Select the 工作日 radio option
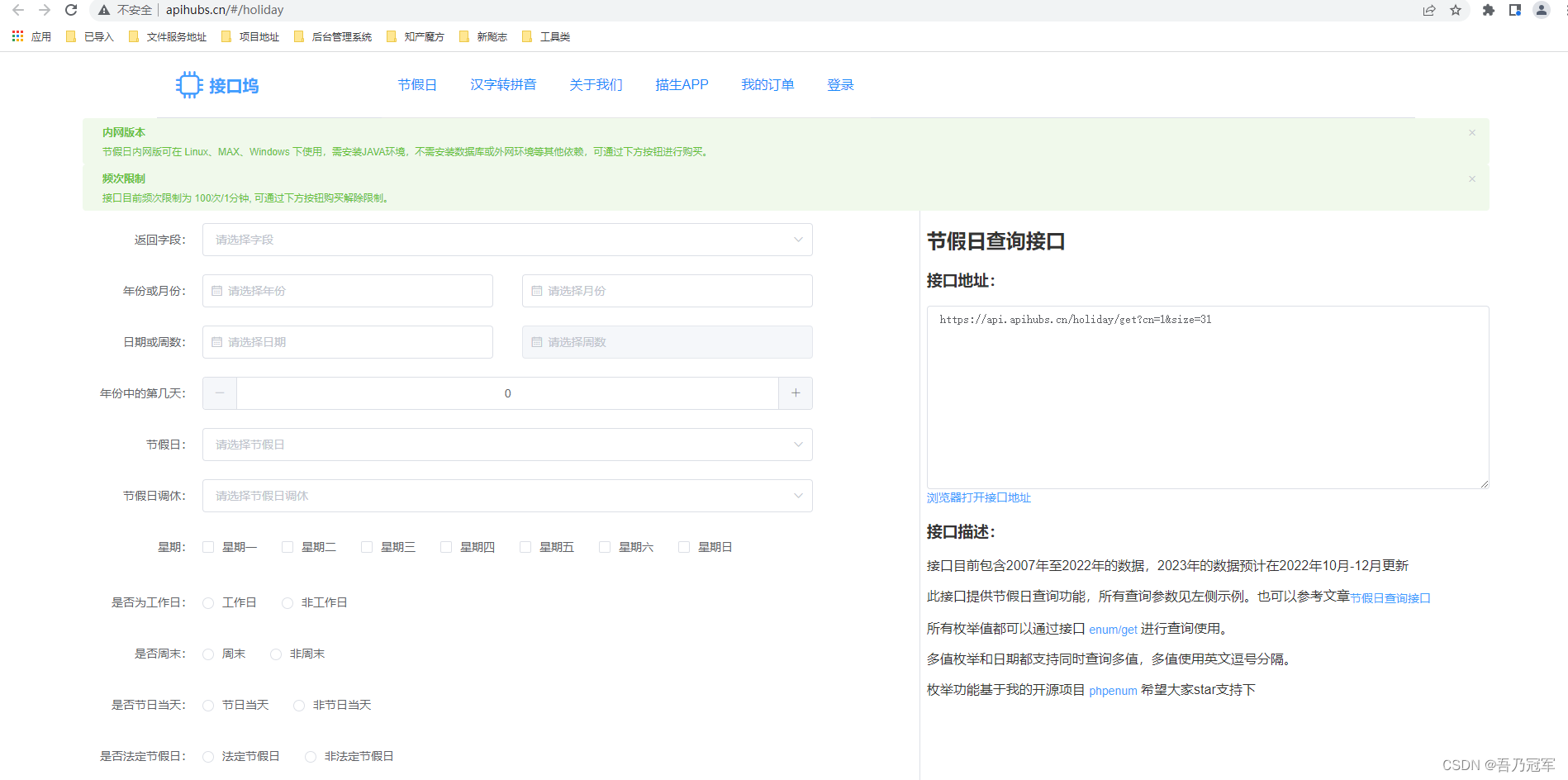Screen dimensions: 1568x780 (208, 603)
